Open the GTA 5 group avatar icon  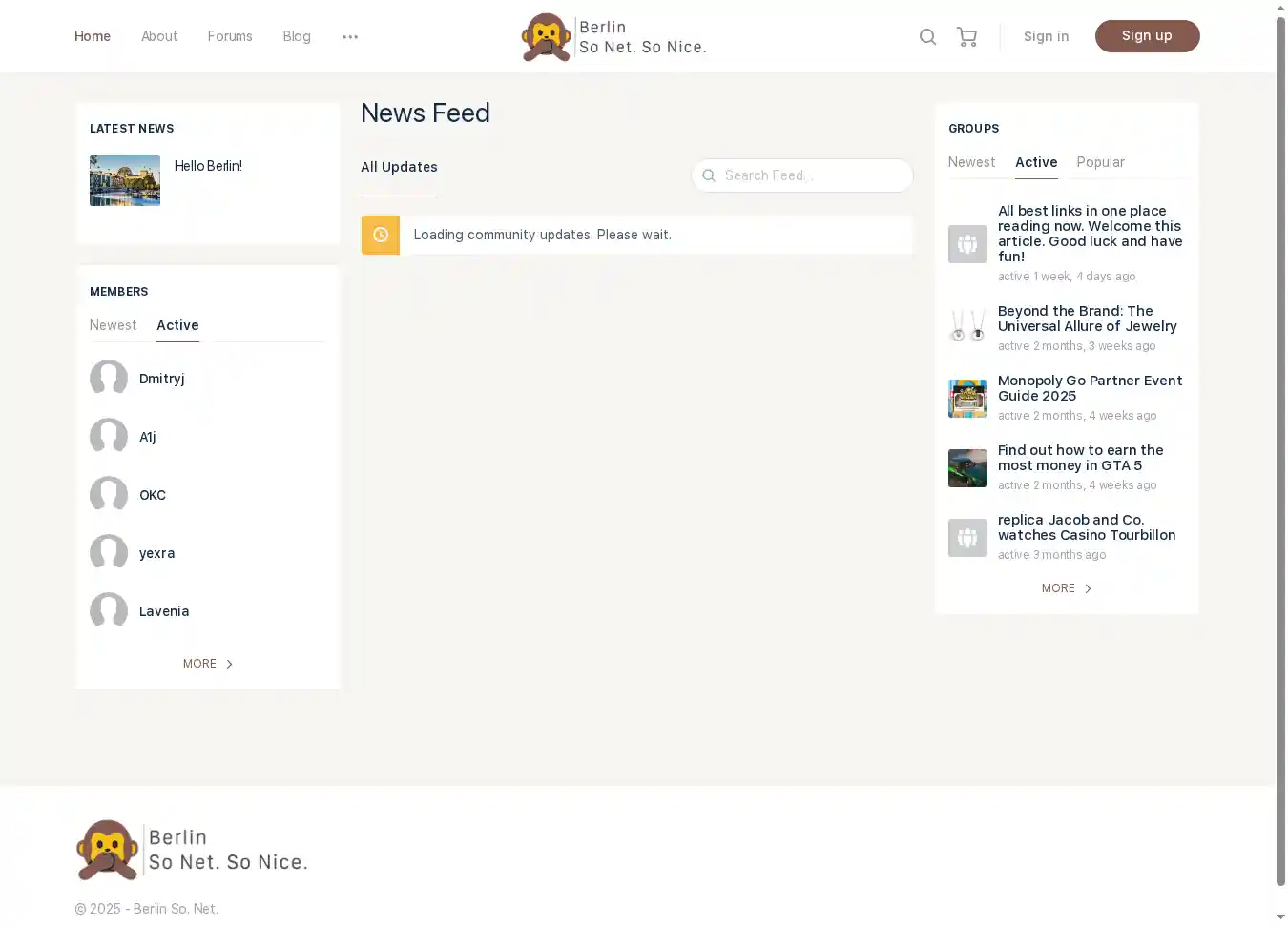point(966,468)
